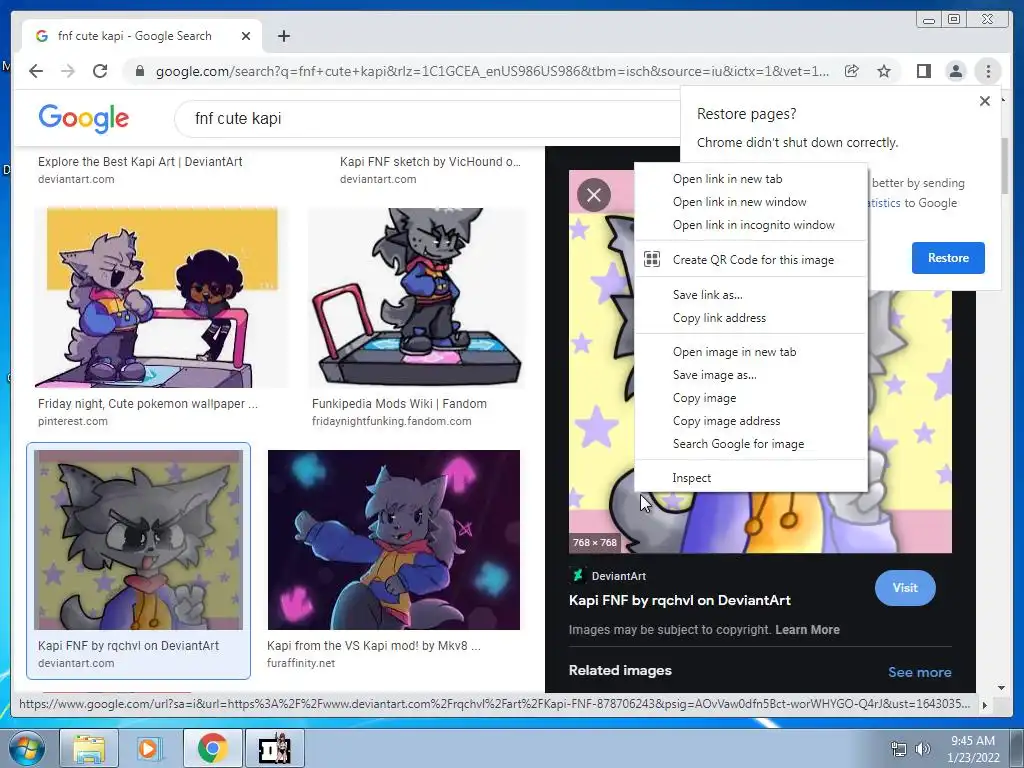Screen dimensions: 1024x768
Task: Open File Explorer from taskbar
Action: click(x=89, y=748)
